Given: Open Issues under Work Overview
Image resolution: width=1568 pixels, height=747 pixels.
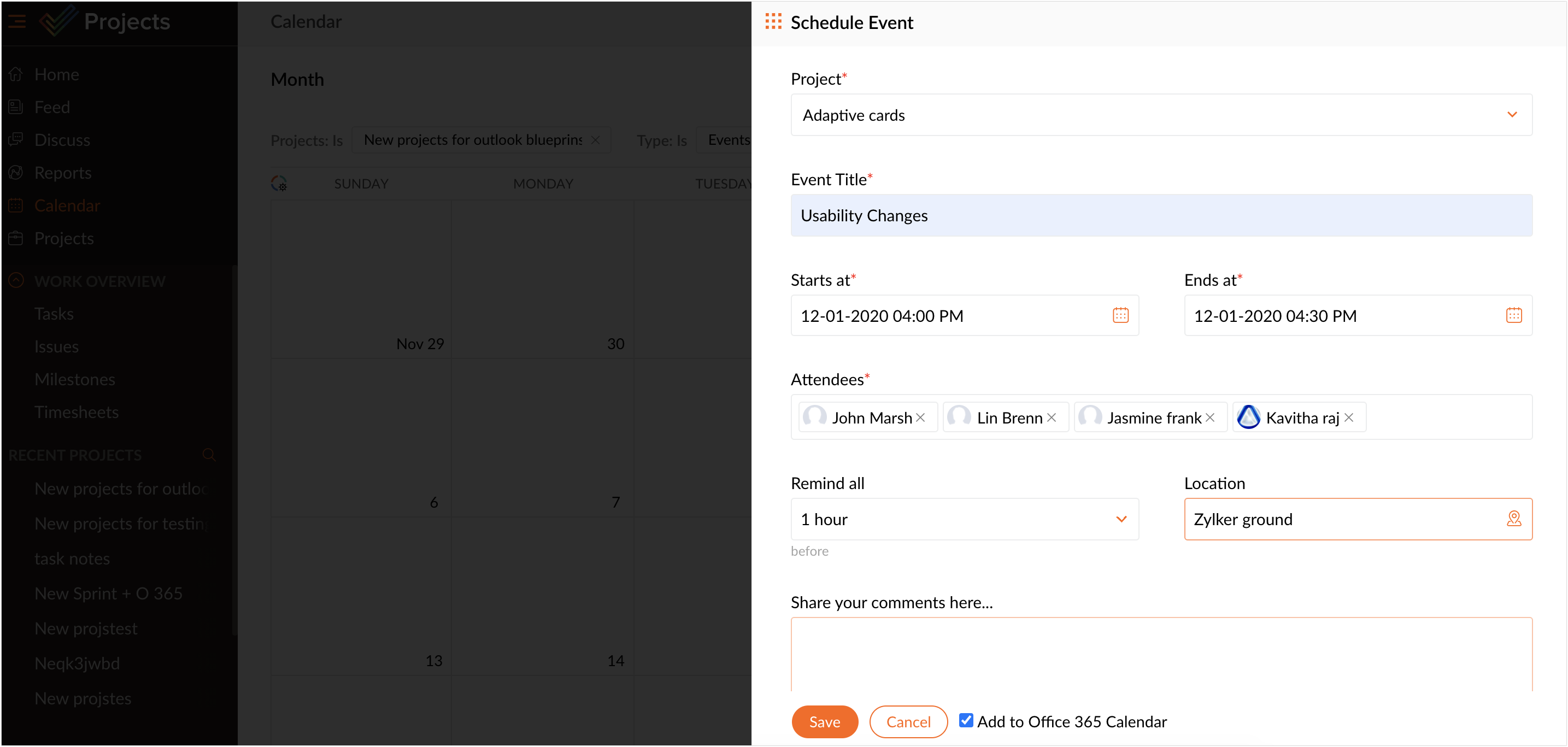Looking at the screenshot, I should coord(56,347).
